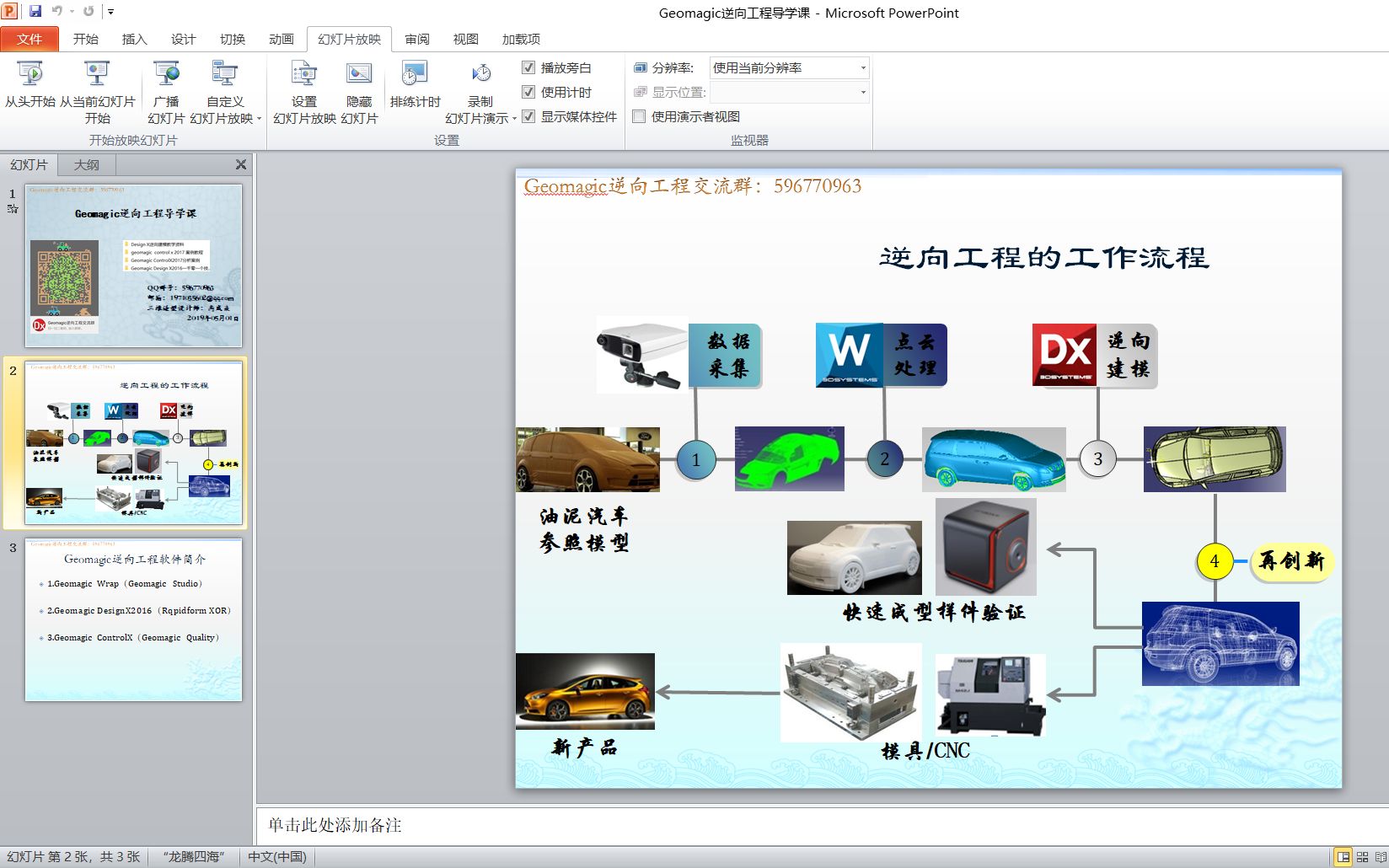Viewport: 1389px width, 868px height.
Task: Click Normal view icon in status bar
Action: click(x=1343, y=857)
